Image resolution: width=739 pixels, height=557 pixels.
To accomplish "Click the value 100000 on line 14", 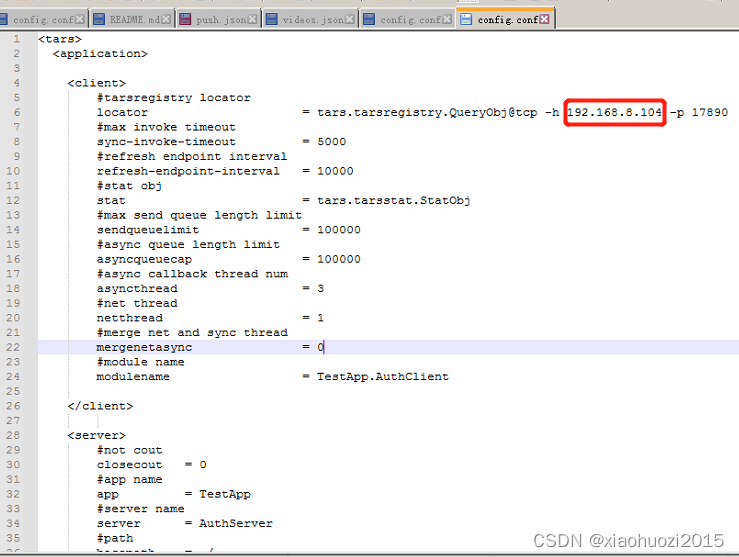I will pyautogui.click(x=339, y=230).
